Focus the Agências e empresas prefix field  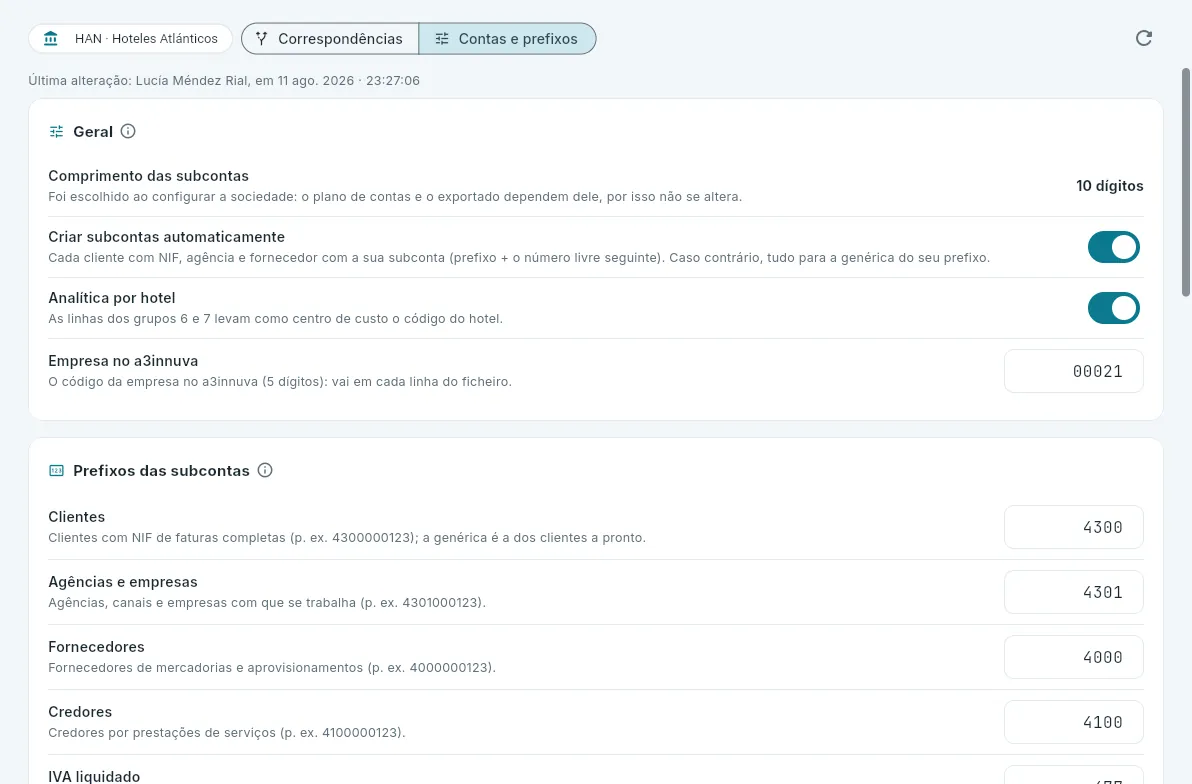(x=1073, y=592)
